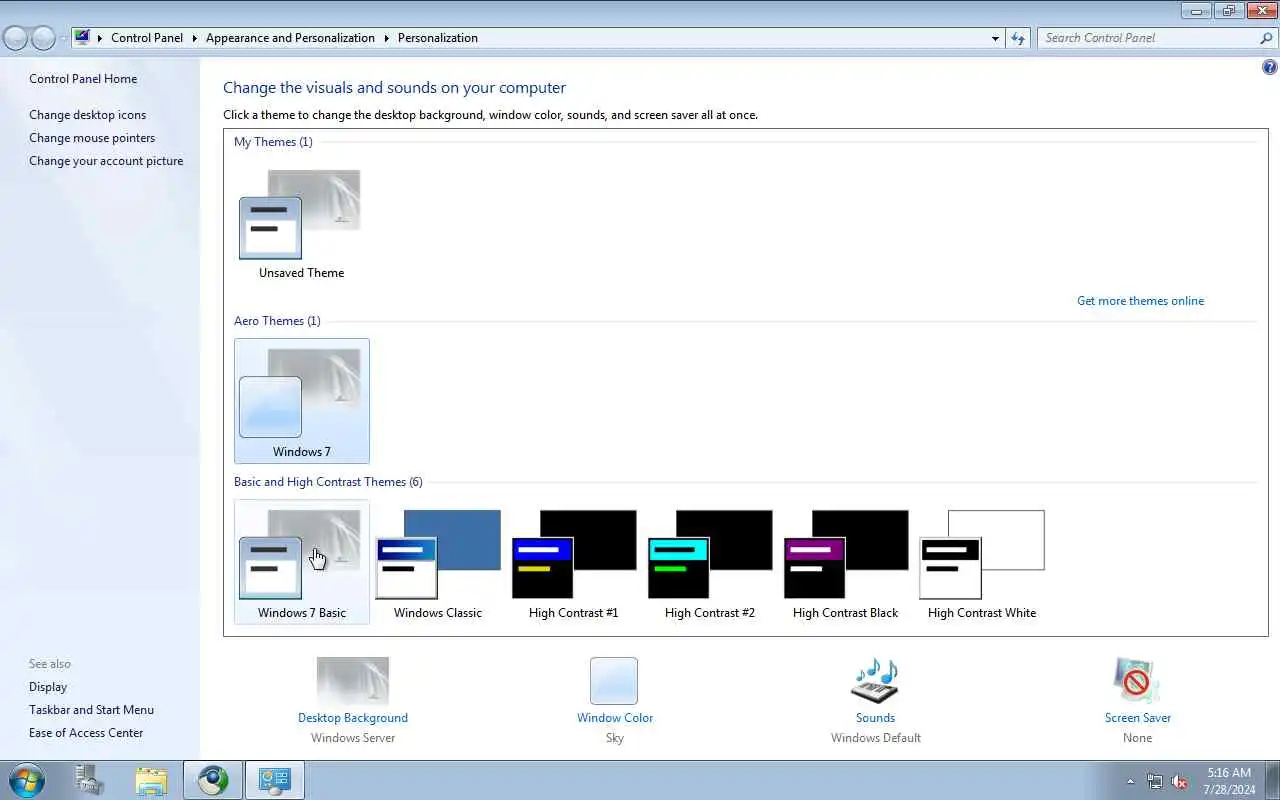Viewport: 1280px width, 800px height.
Task: Expand the arrow after Appearance and Personalization
Action: pyautogui.click(x=386, y=38)
